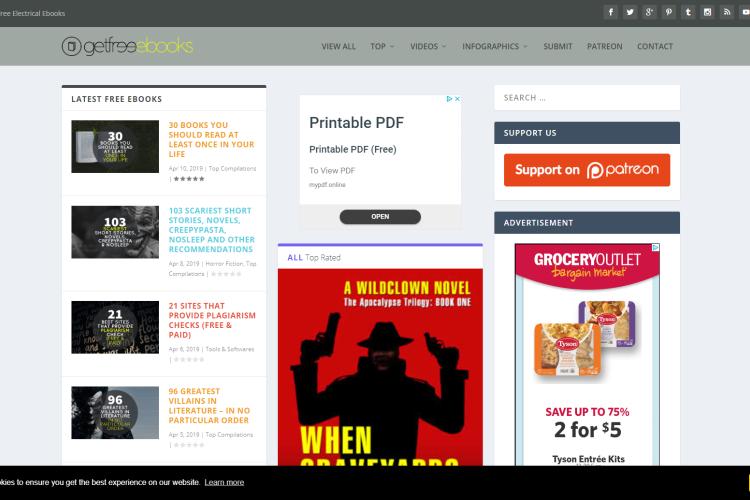Screen dimensions: 750x500
Task: Open '21 Sites That Provide Plagiarism Checks' title
Action: 212,320
